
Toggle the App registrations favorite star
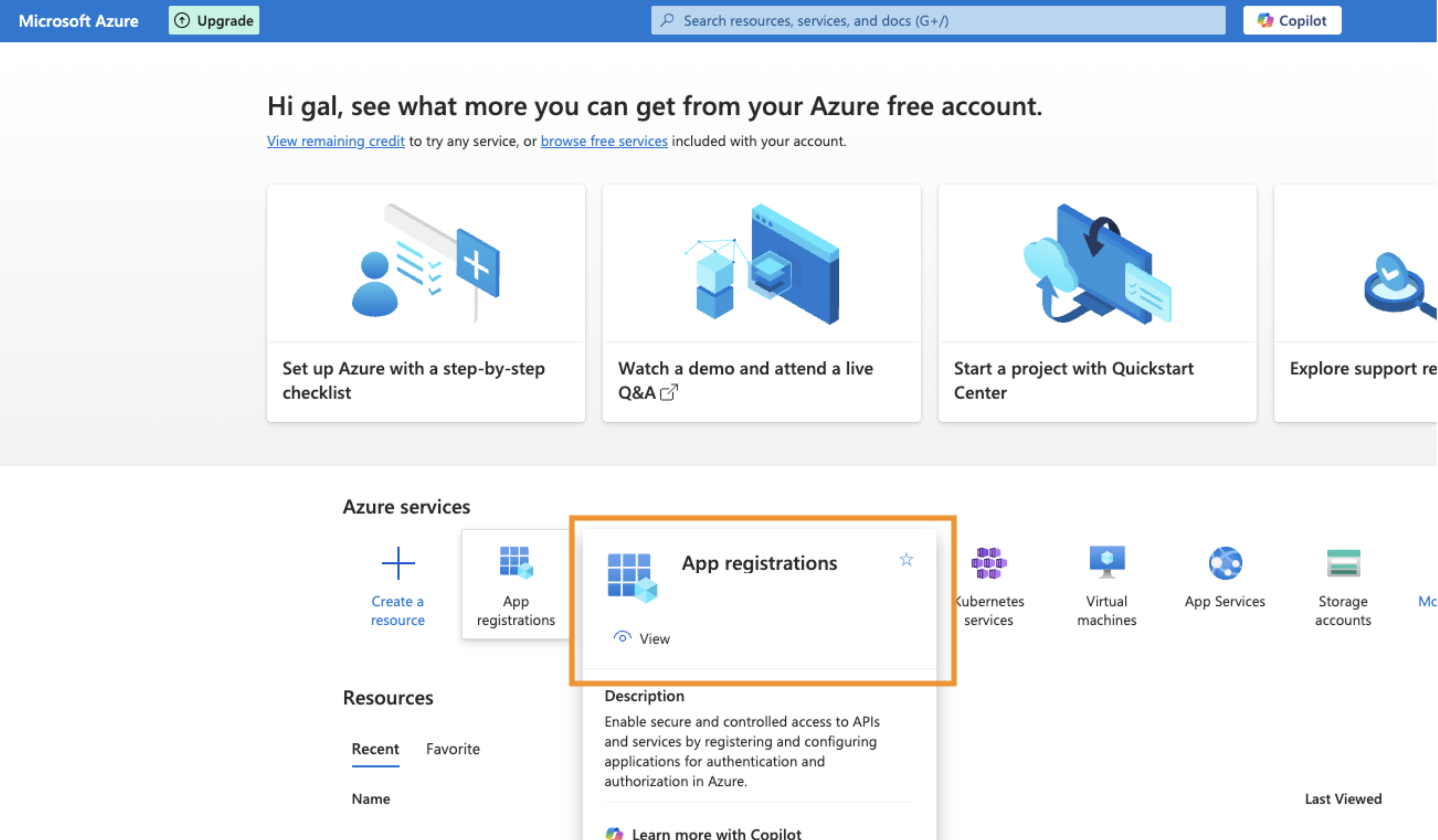[906, 561]
